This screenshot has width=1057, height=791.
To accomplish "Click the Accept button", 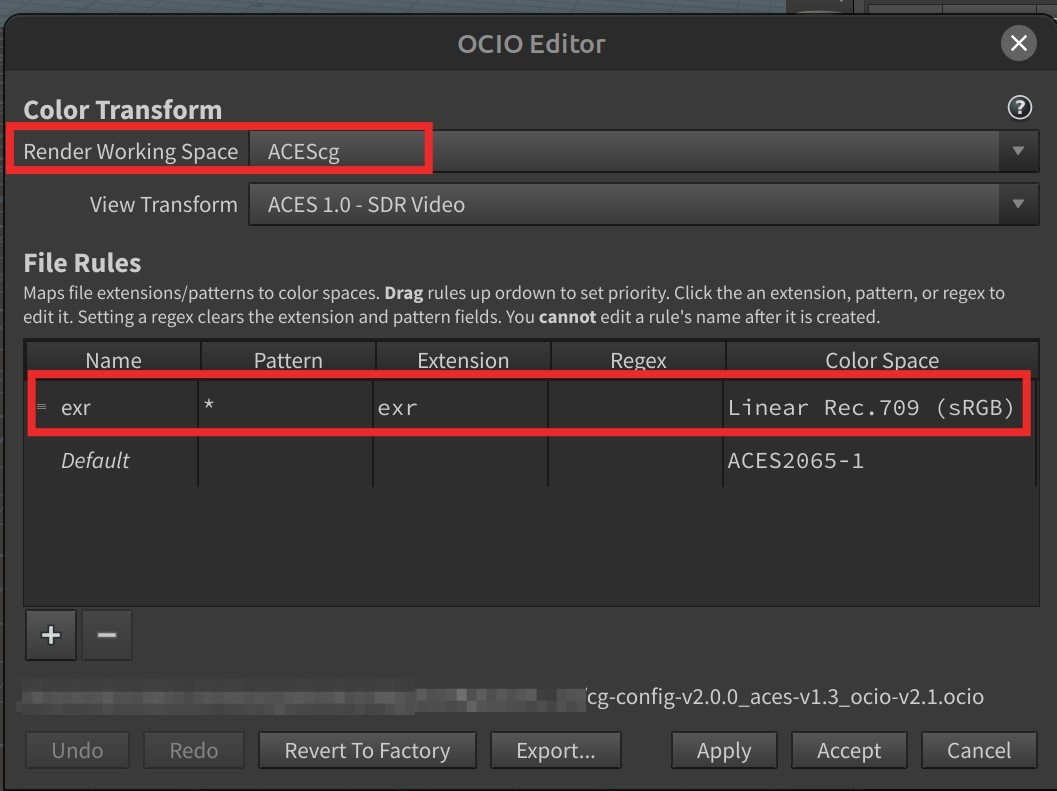I will (x=849, y=750).
